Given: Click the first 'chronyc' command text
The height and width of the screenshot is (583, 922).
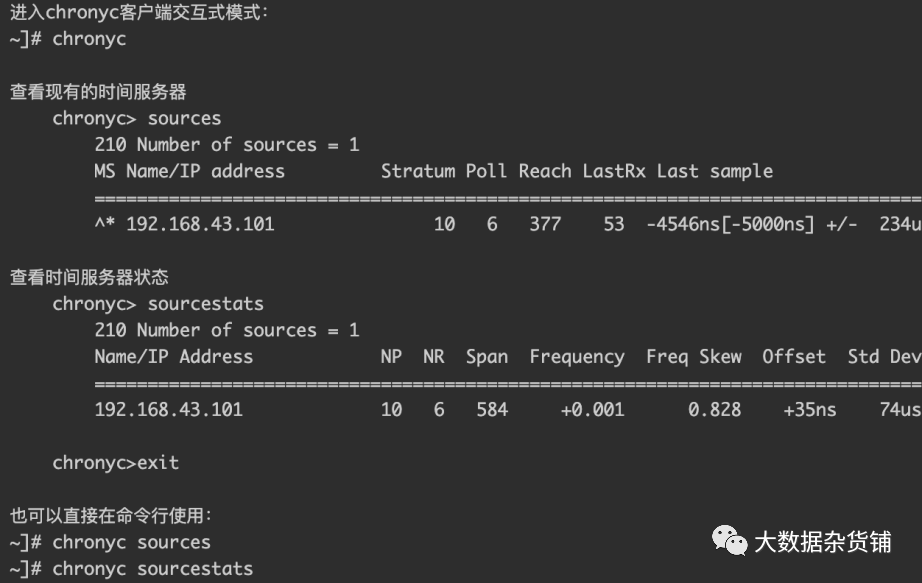Looking at the screenshot, I should click(x=89, y=39).
